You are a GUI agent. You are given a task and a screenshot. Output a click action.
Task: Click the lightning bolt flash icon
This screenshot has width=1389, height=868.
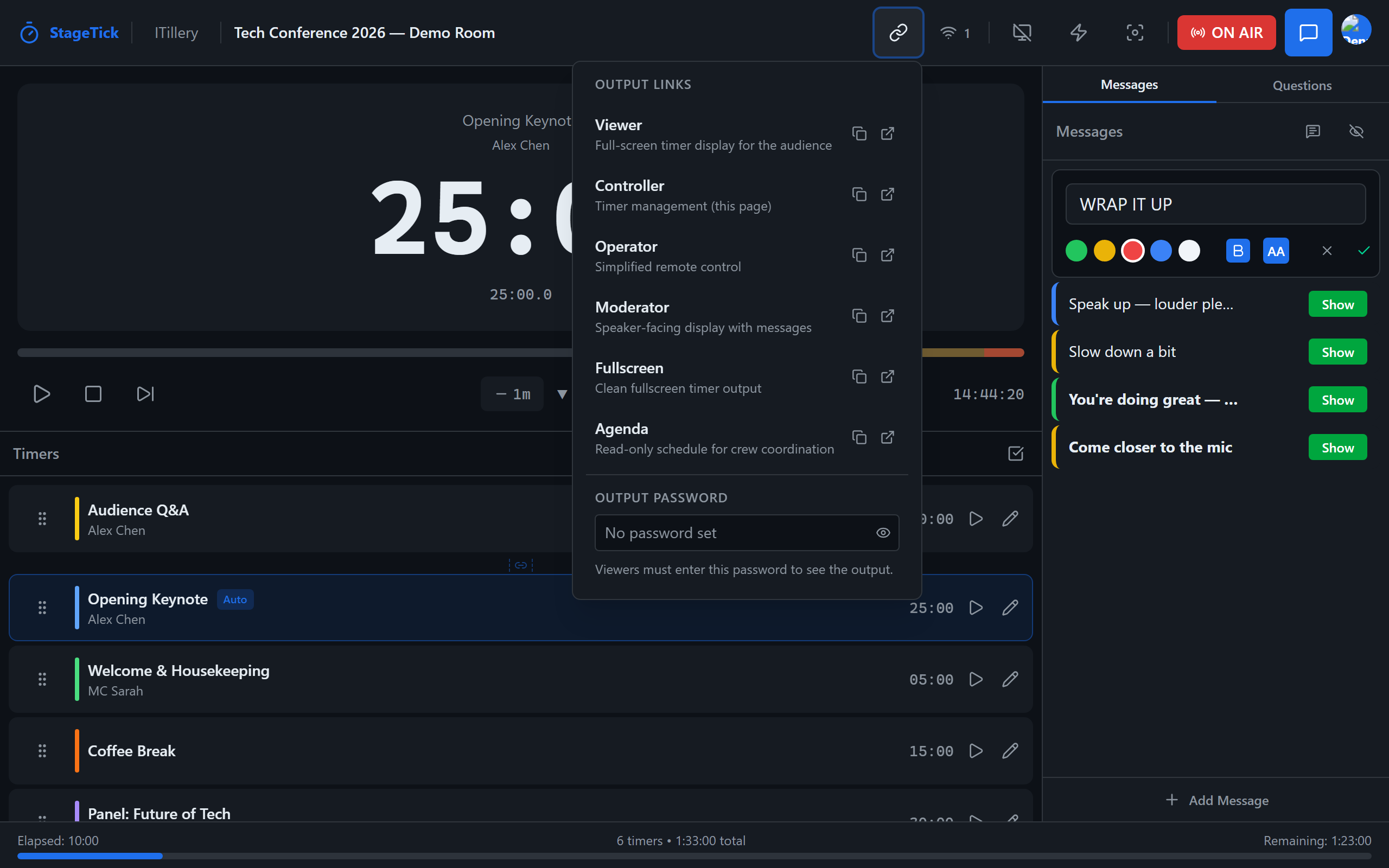(1079, 33)
